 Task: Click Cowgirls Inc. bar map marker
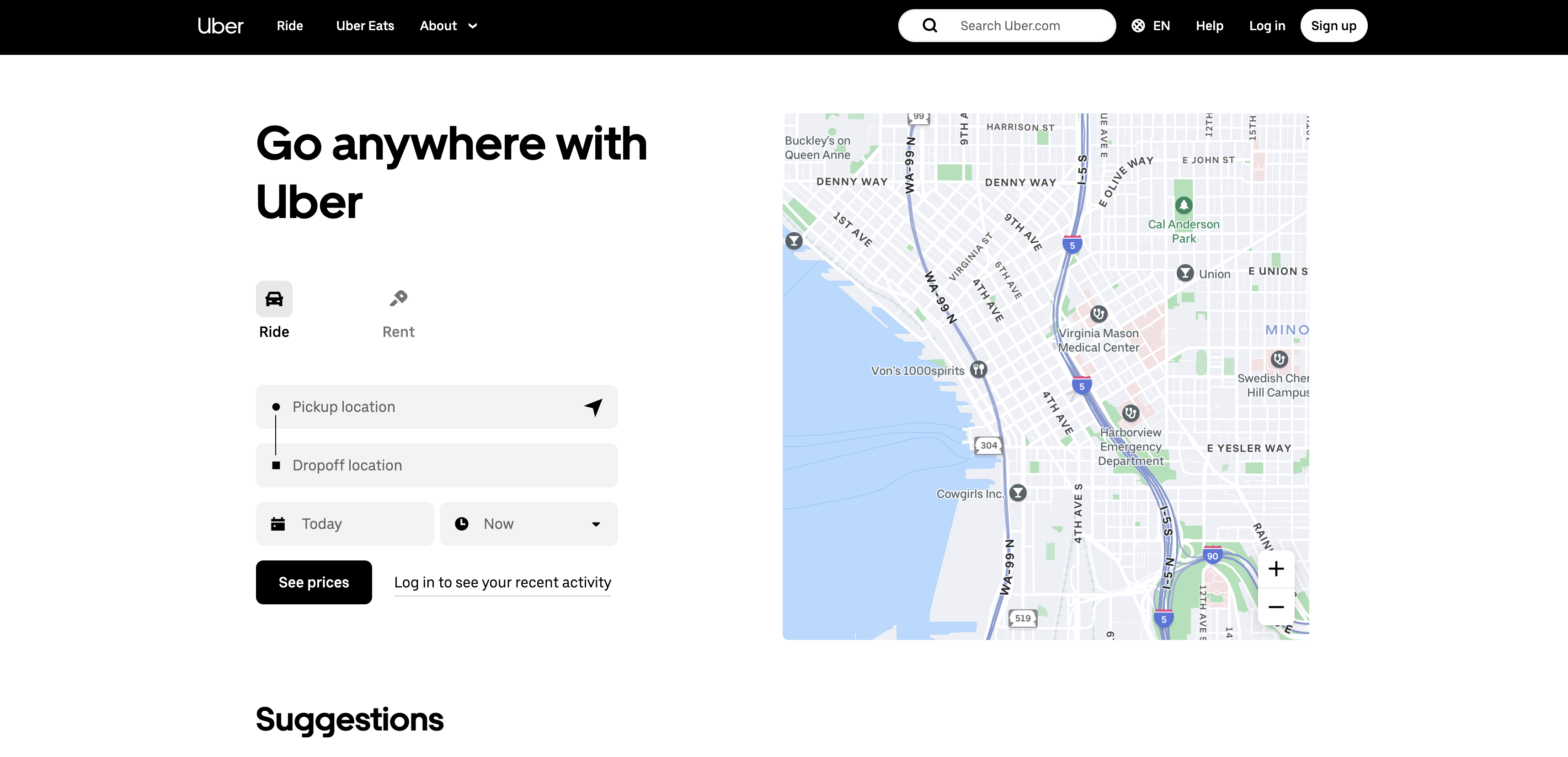[x=1018, y=493]
